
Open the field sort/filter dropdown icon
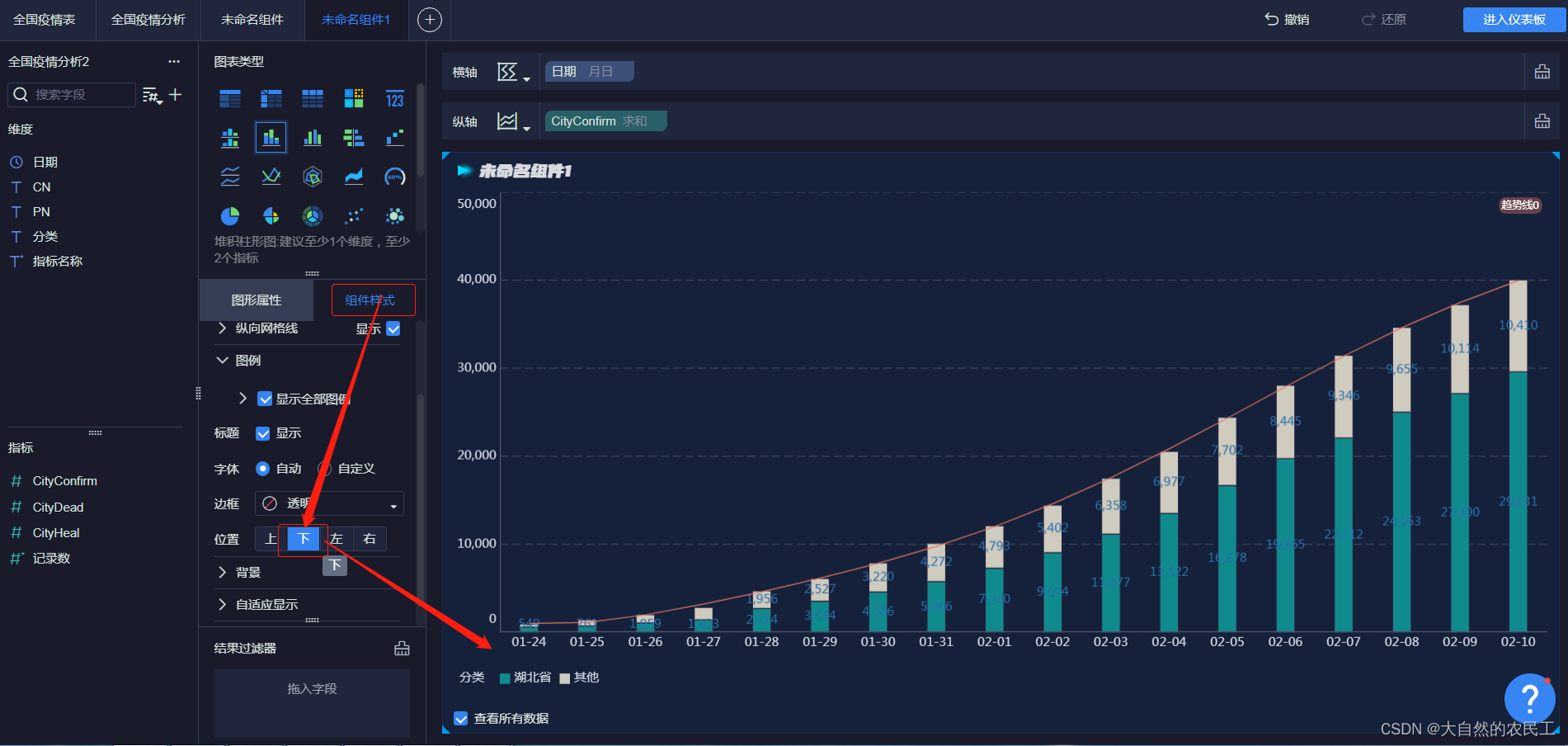[x=153, y=96]
